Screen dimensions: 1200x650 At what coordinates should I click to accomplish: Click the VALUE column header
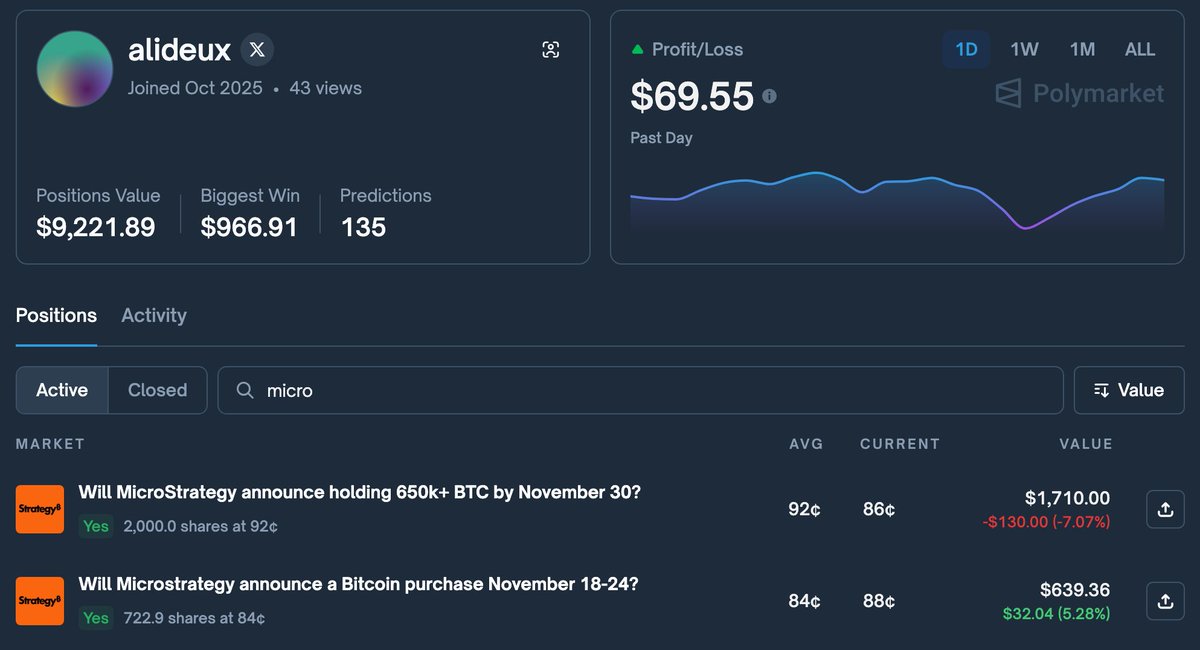pyautogui.click(x=1087, y=444)
